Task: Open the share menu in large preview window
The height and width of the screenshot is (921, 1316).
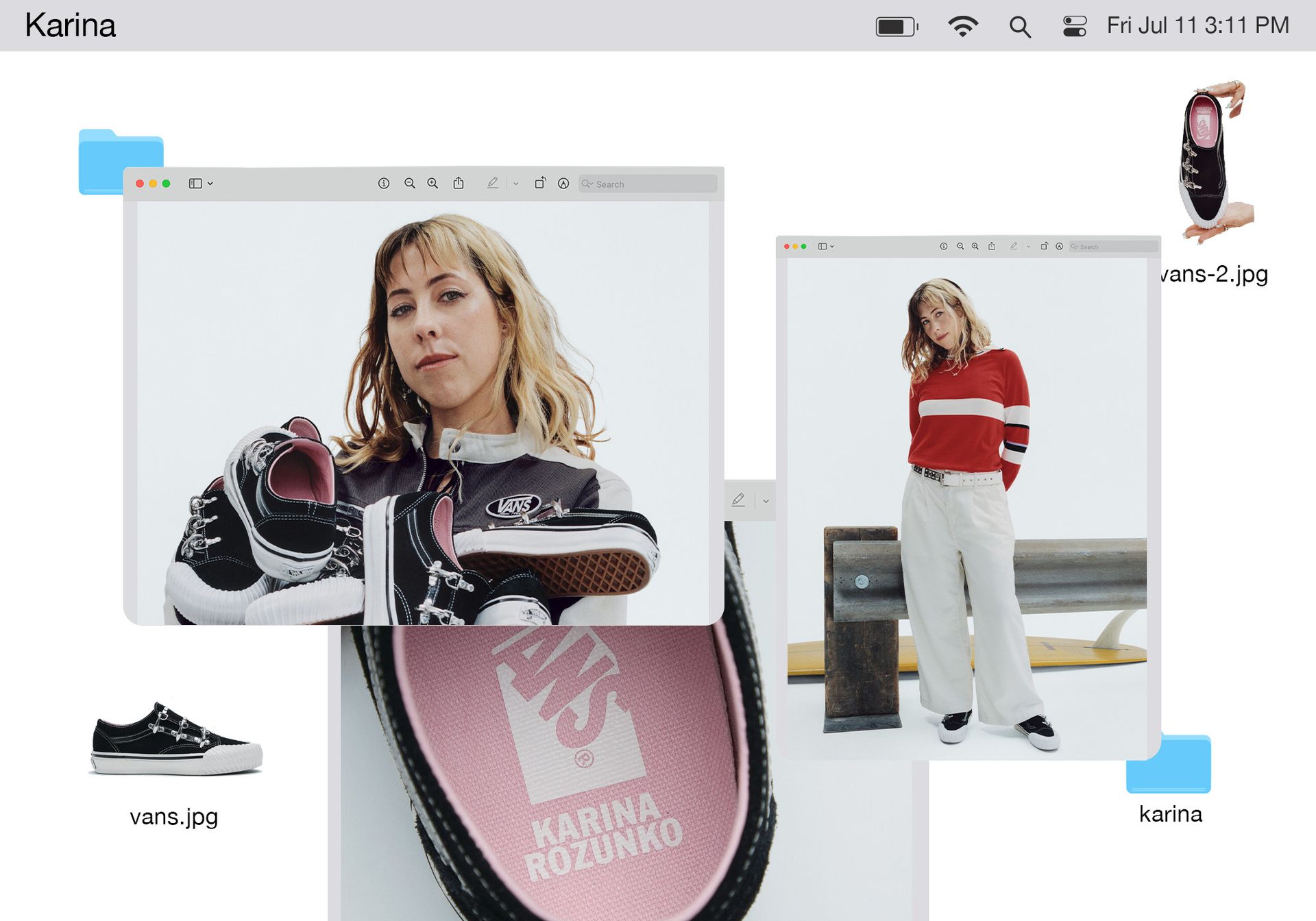Action: click(x=459, y=183)
